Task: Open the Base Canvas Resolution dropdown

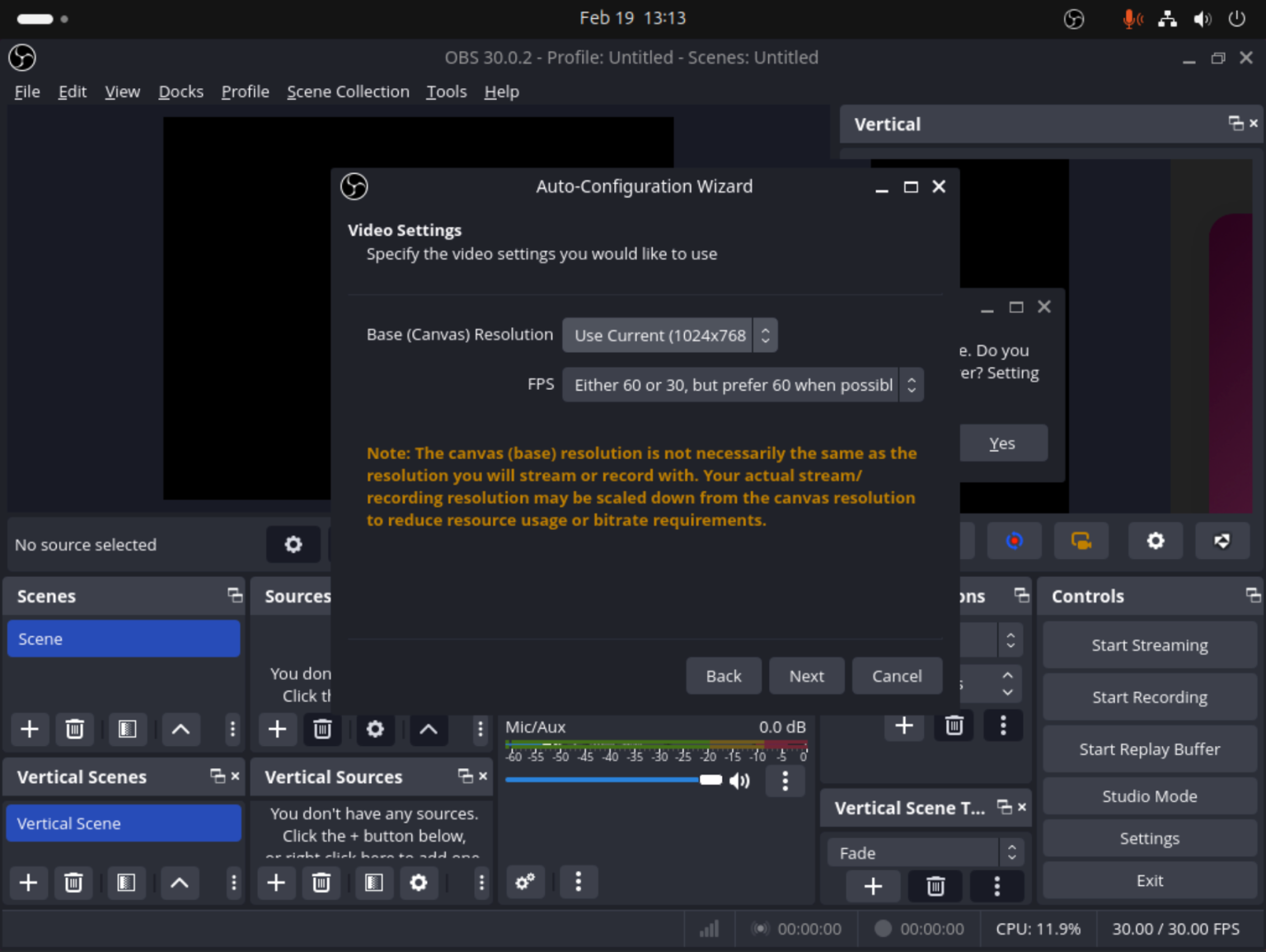Action: pyautogui.click(x=669, y=335)
